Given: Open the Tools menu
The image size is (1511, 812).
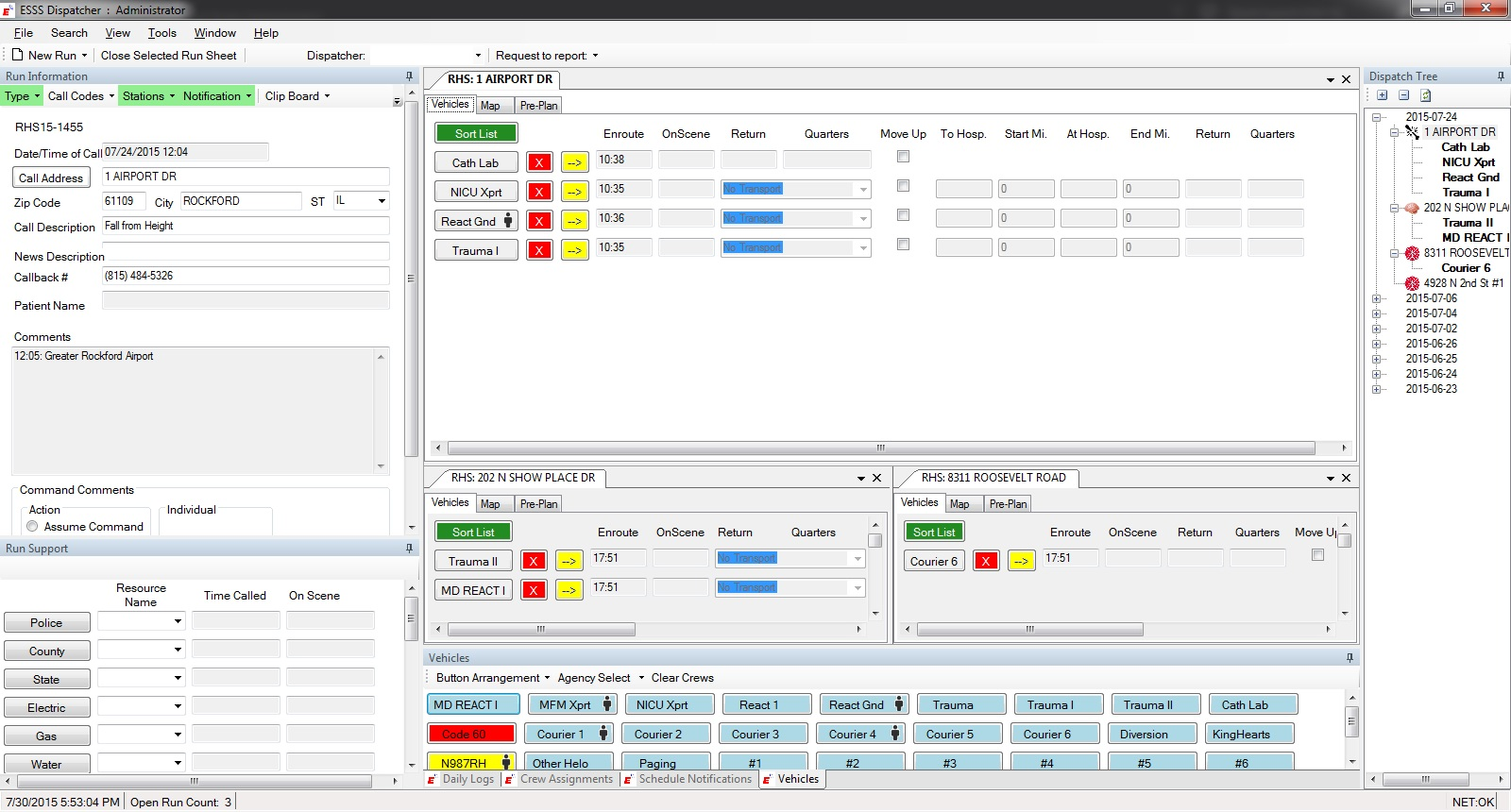Looking at the screenshot, I should tap(161, 33).
